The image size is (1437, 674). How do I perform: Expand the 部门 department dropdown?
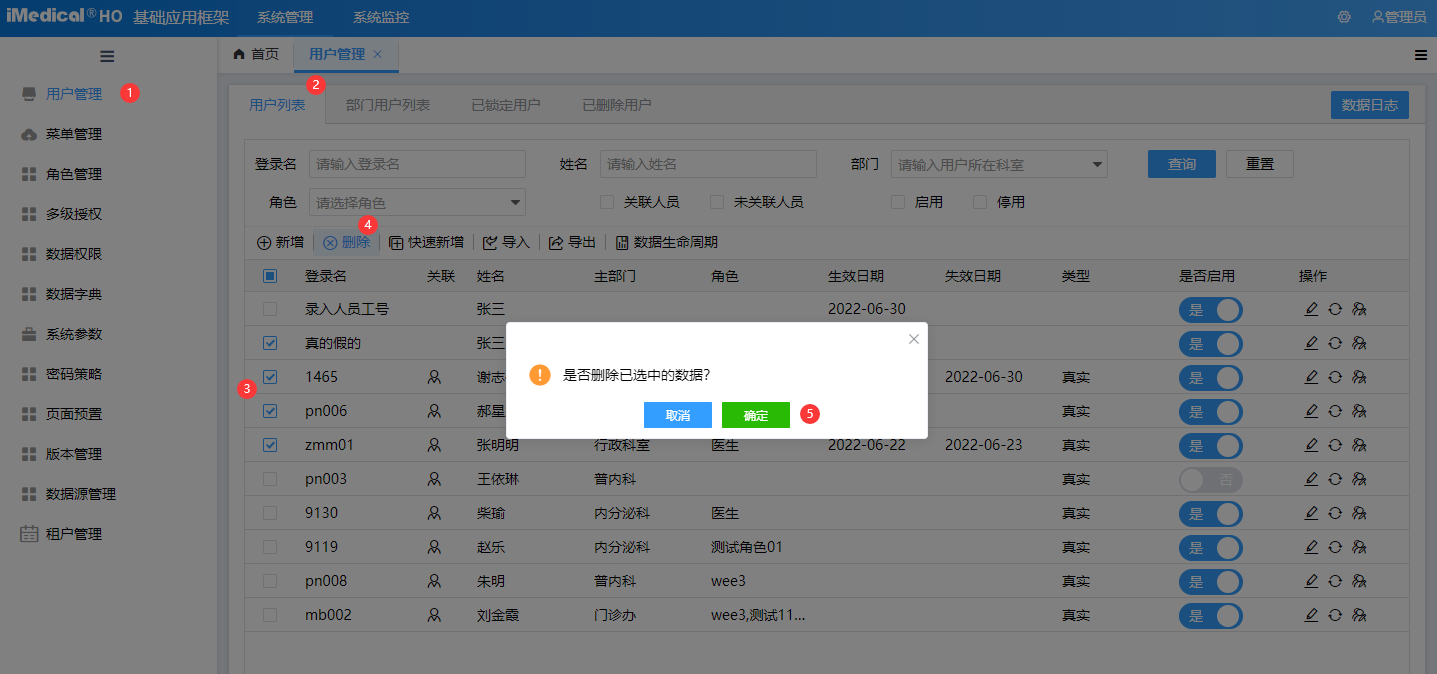1000,163
